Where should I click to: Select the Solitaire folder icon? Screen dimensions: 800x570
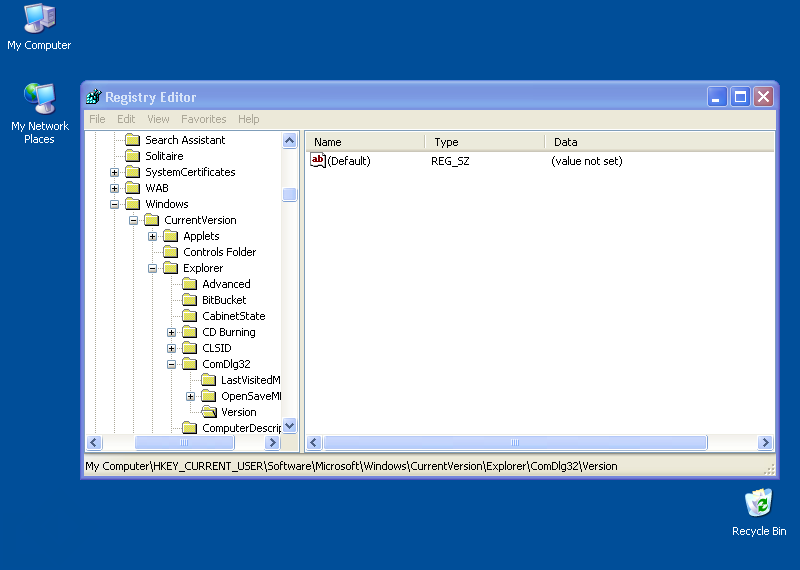[133, 156]
